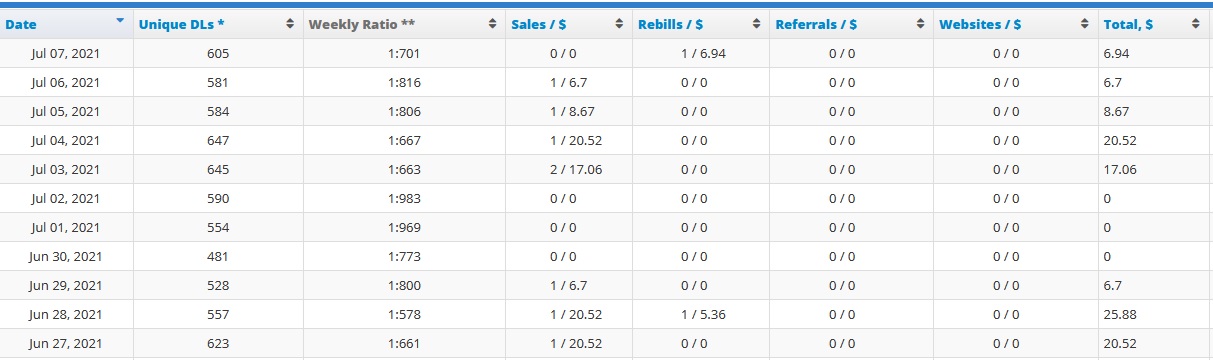1213x360 pixels.
Task: Click the Referrals / $ sort arrows
Action: [x=921, y=24]
